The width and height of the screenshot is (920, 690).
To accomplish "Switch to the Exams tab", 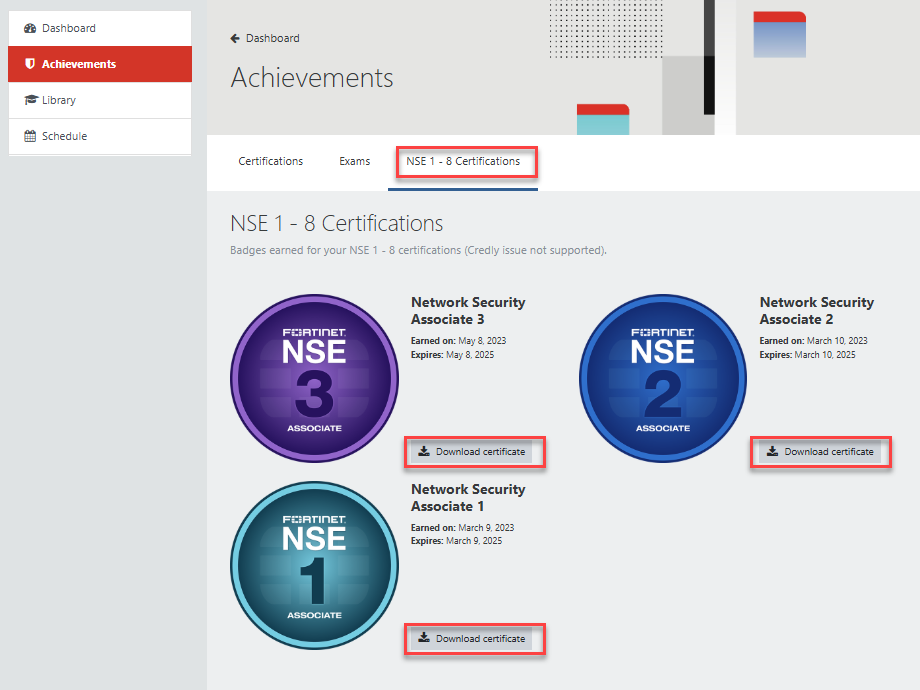I will pos(354,161).
